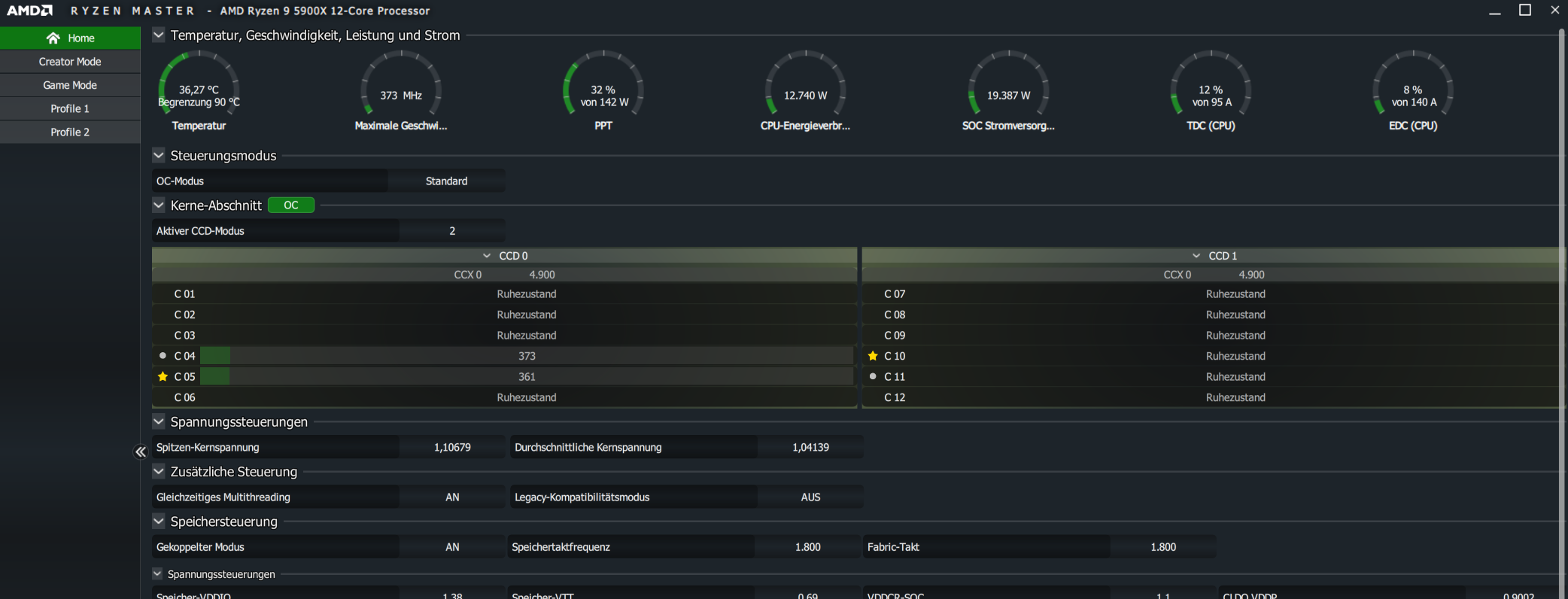Screen dimensions: 1568x599
Task: Click the Gekoppelter Modus AN value
Action: pyautogui.click(x=452, y=547)
